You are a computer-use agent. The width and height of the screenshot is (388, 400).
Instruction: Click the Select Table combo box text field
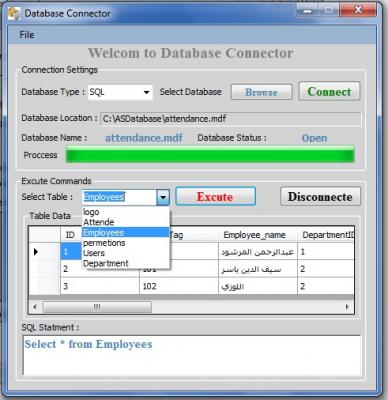[119, 197]
